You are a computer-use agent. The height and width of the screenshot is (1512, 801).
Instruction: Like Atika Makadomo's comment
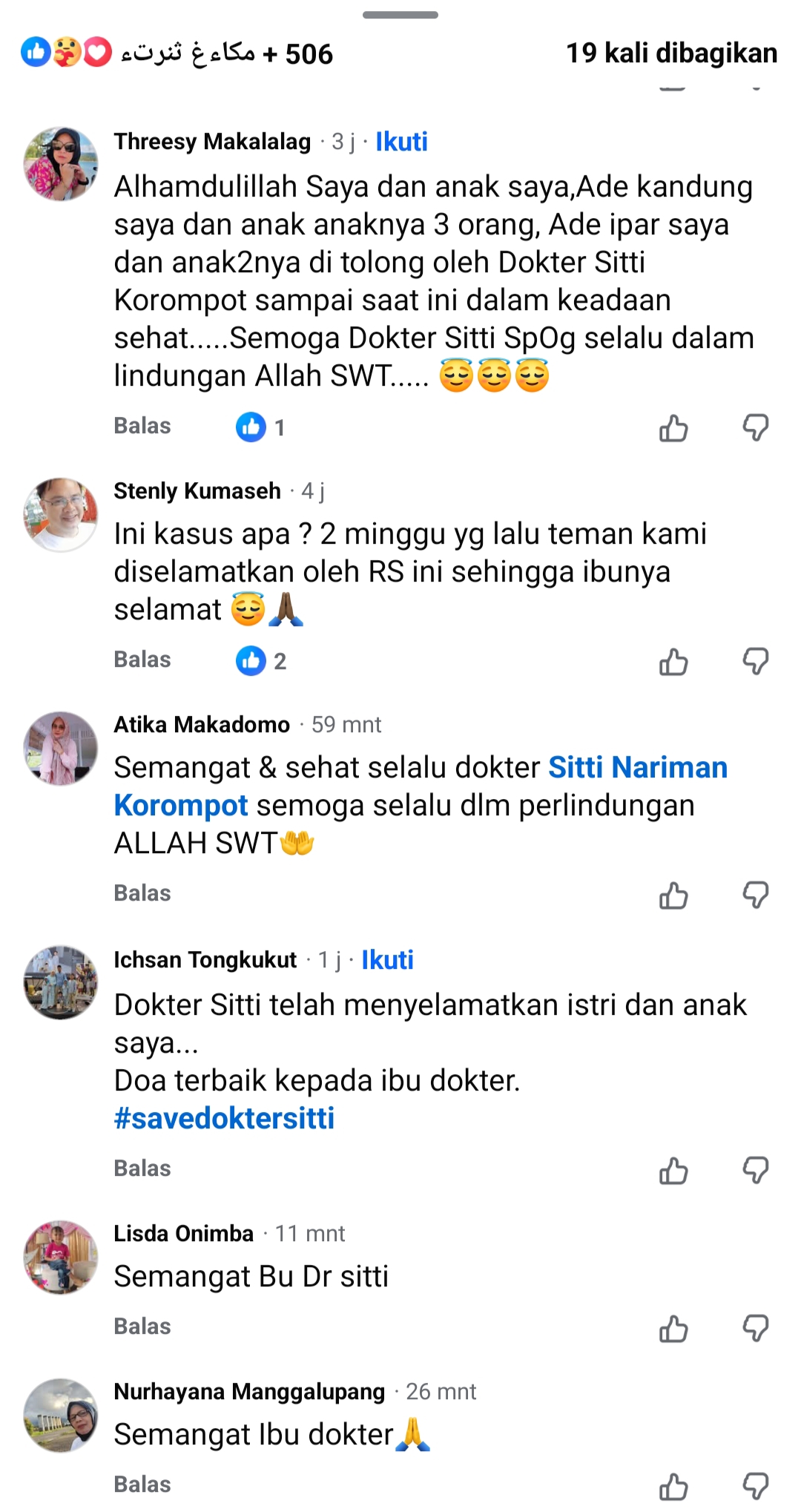click(x=673, y=895)
